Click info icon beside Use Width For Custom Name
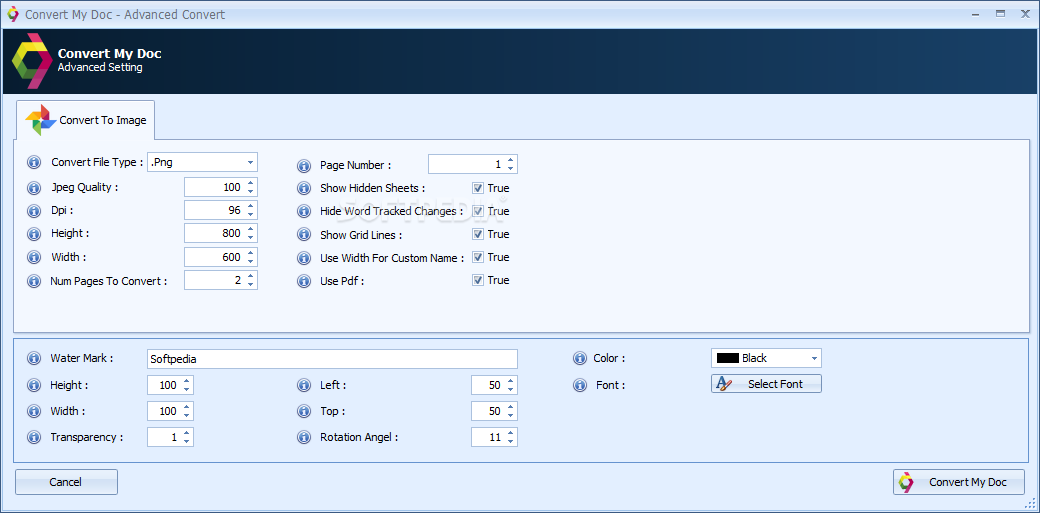Viewport: 1040px width, 513px height. coord(304,258)
